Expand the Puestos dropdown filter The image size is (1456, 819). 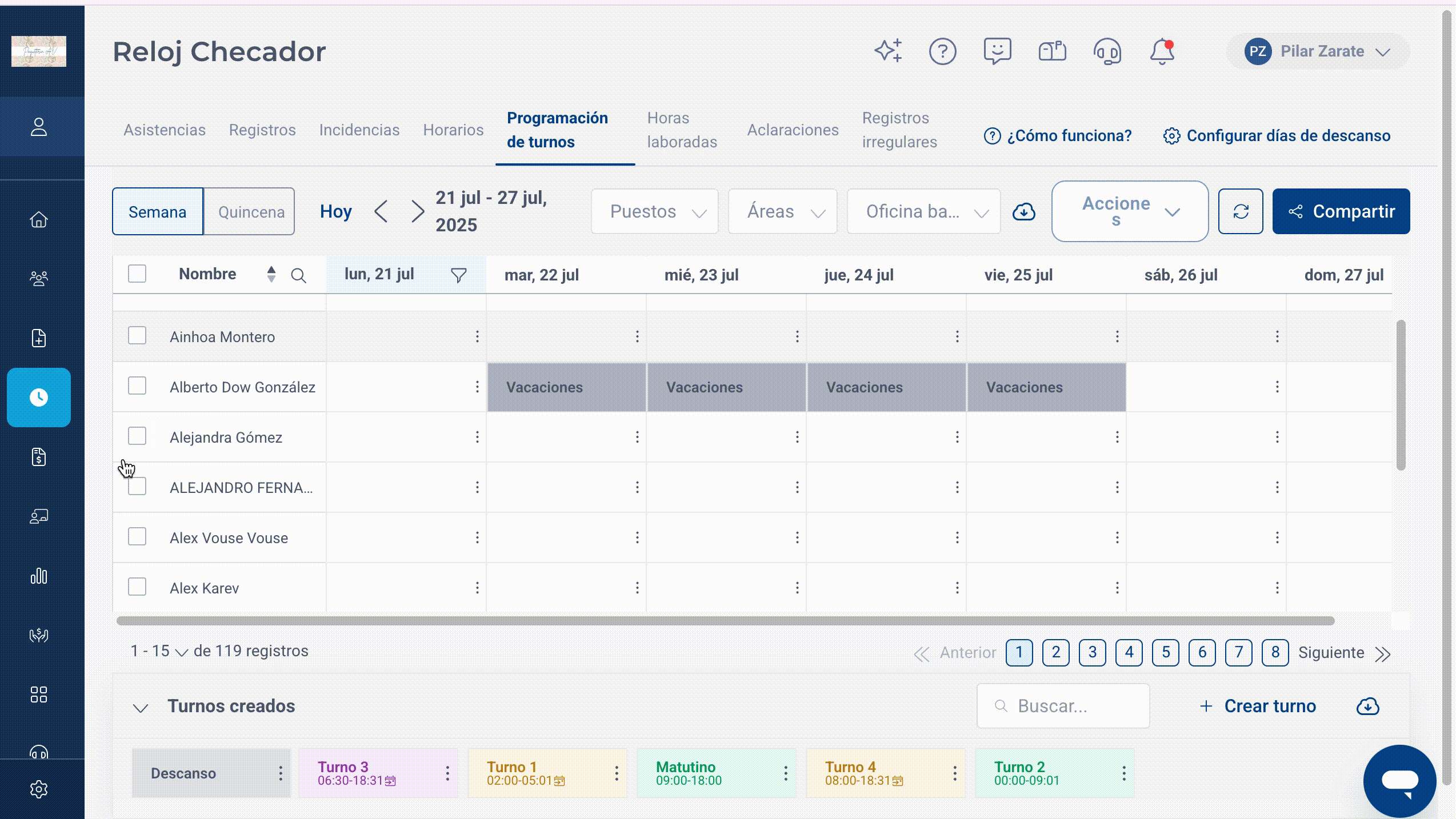point(655,211)
